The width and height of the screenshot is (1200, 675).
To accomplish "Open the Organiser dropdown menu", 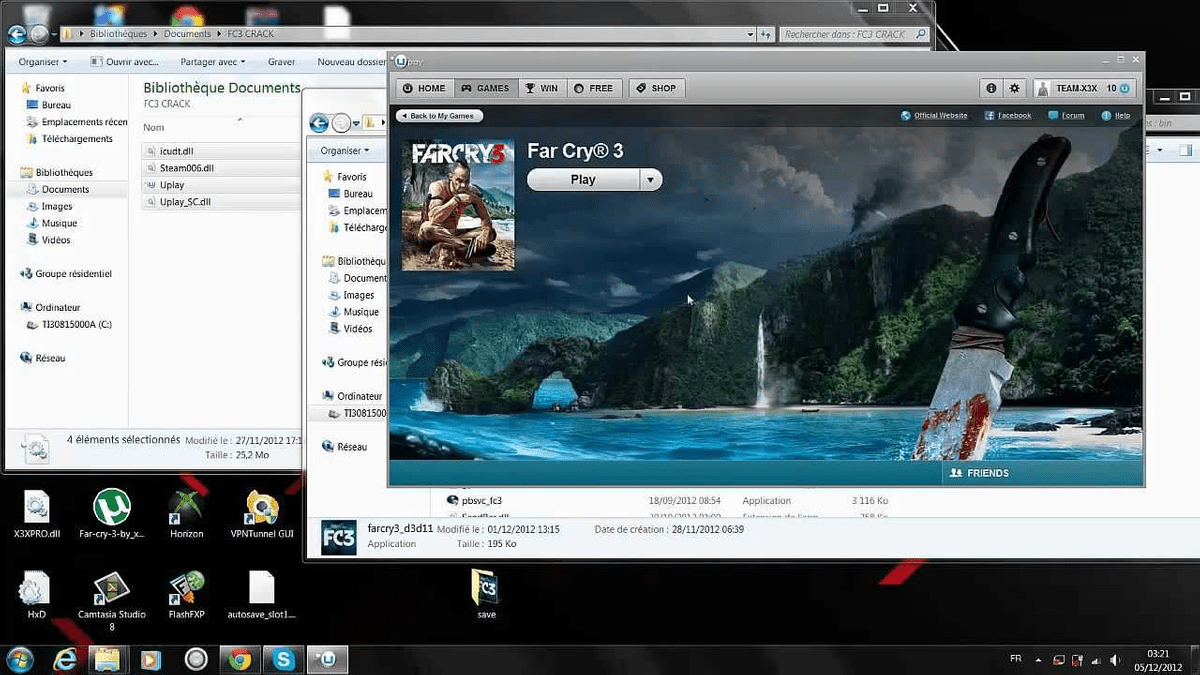I will (x=43, y=62).
